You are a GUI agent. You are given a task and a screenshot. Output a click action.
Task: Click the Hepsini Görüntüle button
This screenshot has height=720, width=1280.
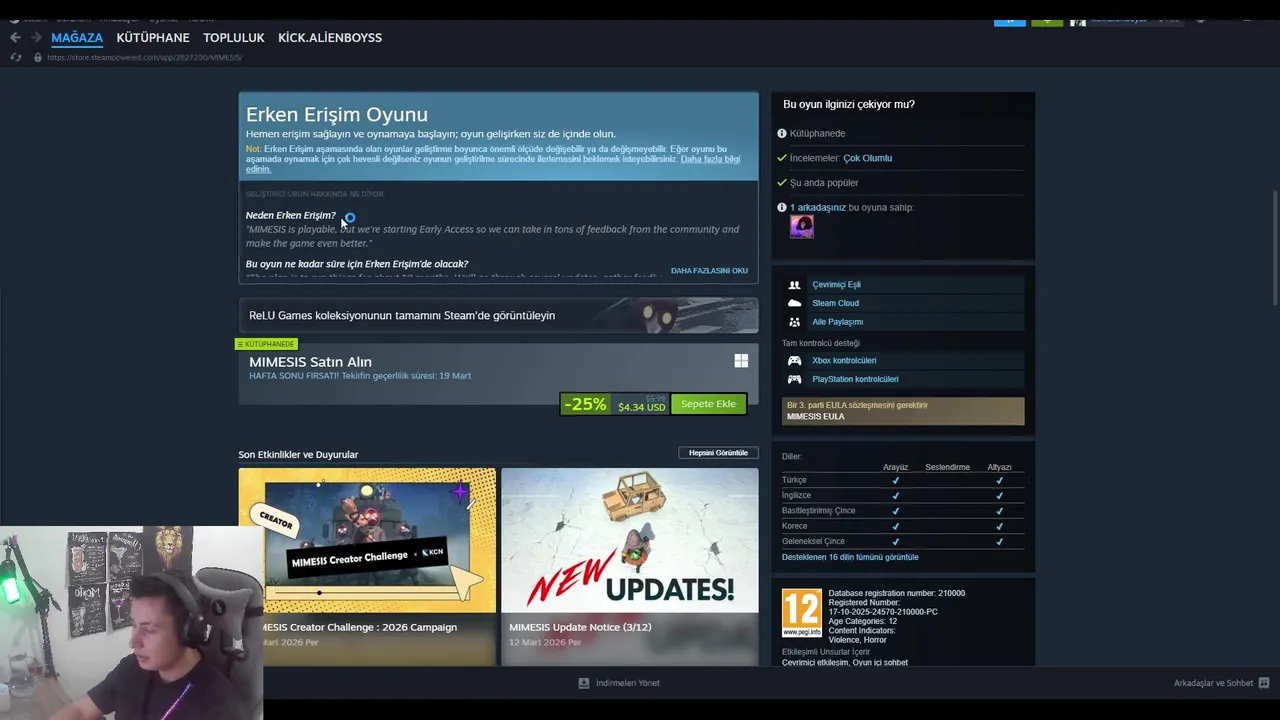coord(718,453)
